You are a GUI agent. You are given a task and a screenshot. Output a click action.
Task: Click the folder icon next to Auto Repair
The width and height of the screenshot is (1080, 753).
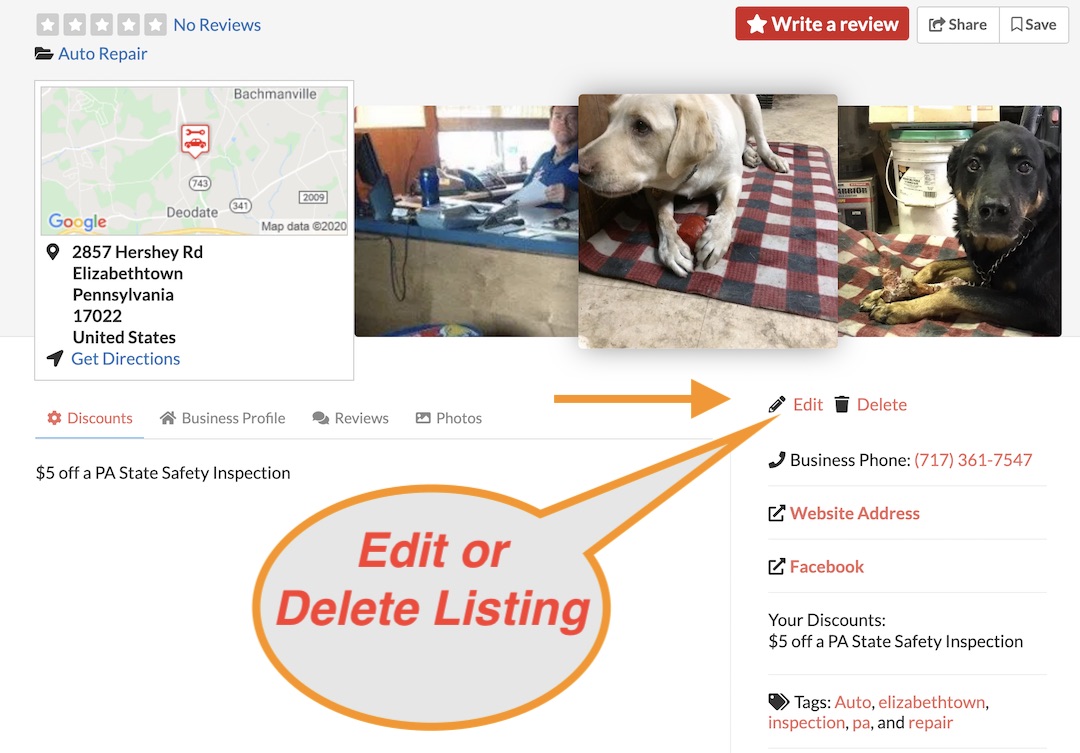[x=44, y=54]
